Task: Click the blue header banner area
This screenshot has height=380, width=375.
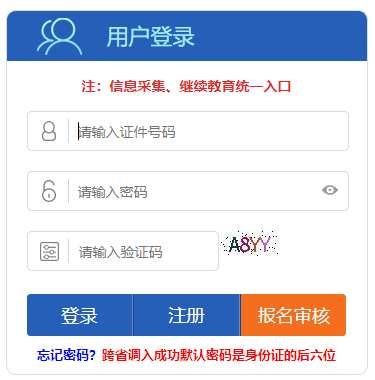Action: click(x=187, y=36)
